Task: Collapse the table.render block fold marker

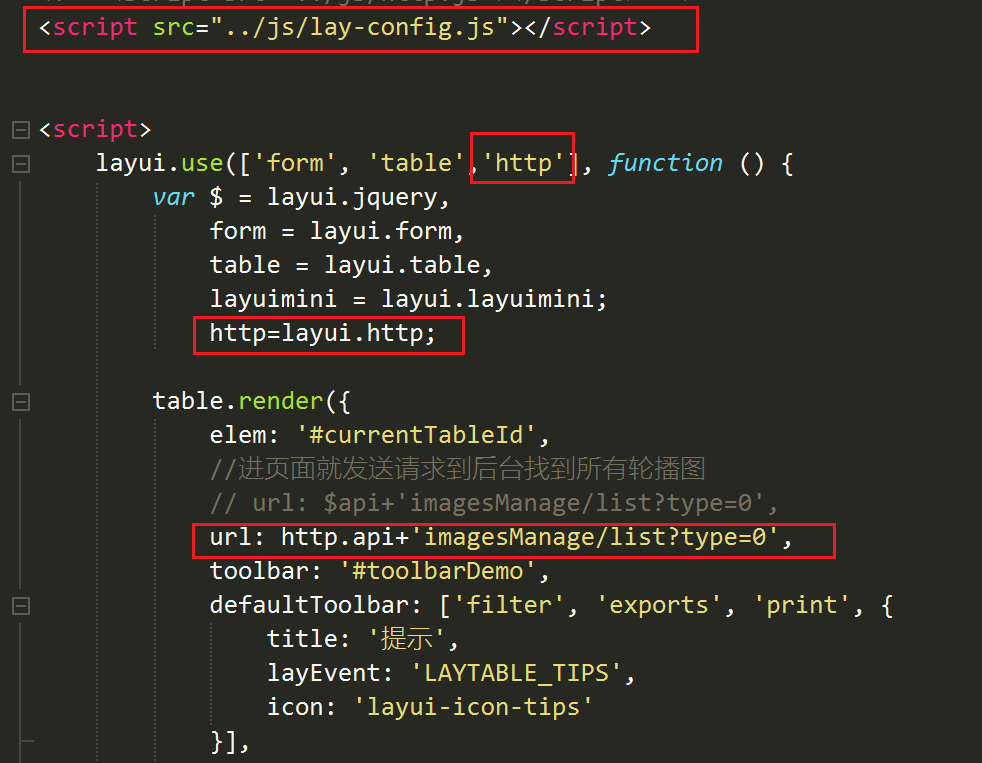Action: click(21, 400)
